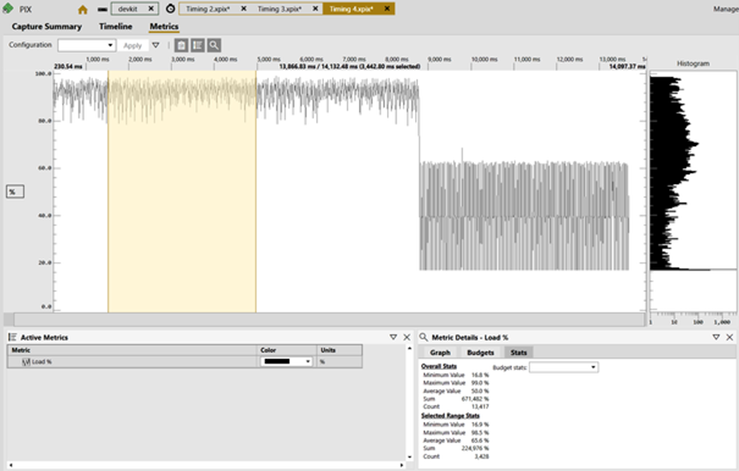Click the timing capture stopwatch icon
This screenshot has width=739, height=471.
(170, 8)
